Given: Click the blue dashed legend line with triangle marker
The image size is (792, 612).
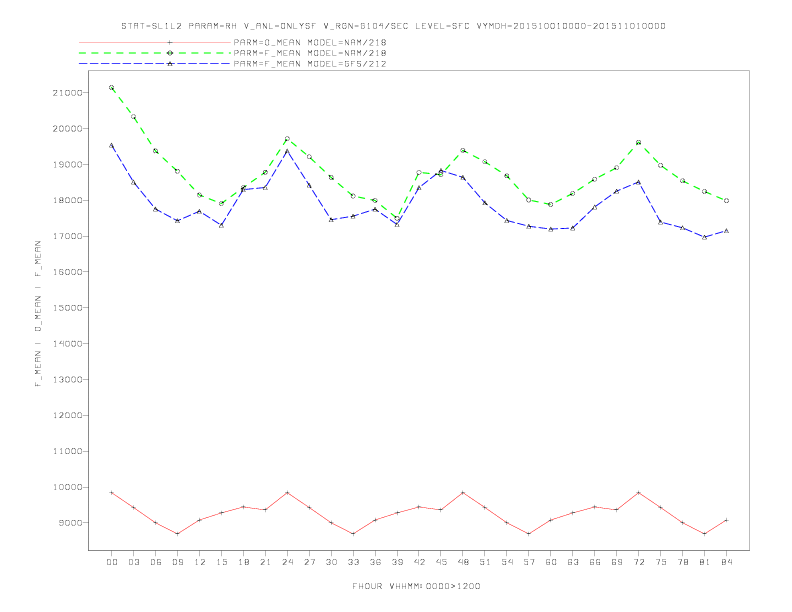Looking at the screenshot, I should [x=155, y=64].
